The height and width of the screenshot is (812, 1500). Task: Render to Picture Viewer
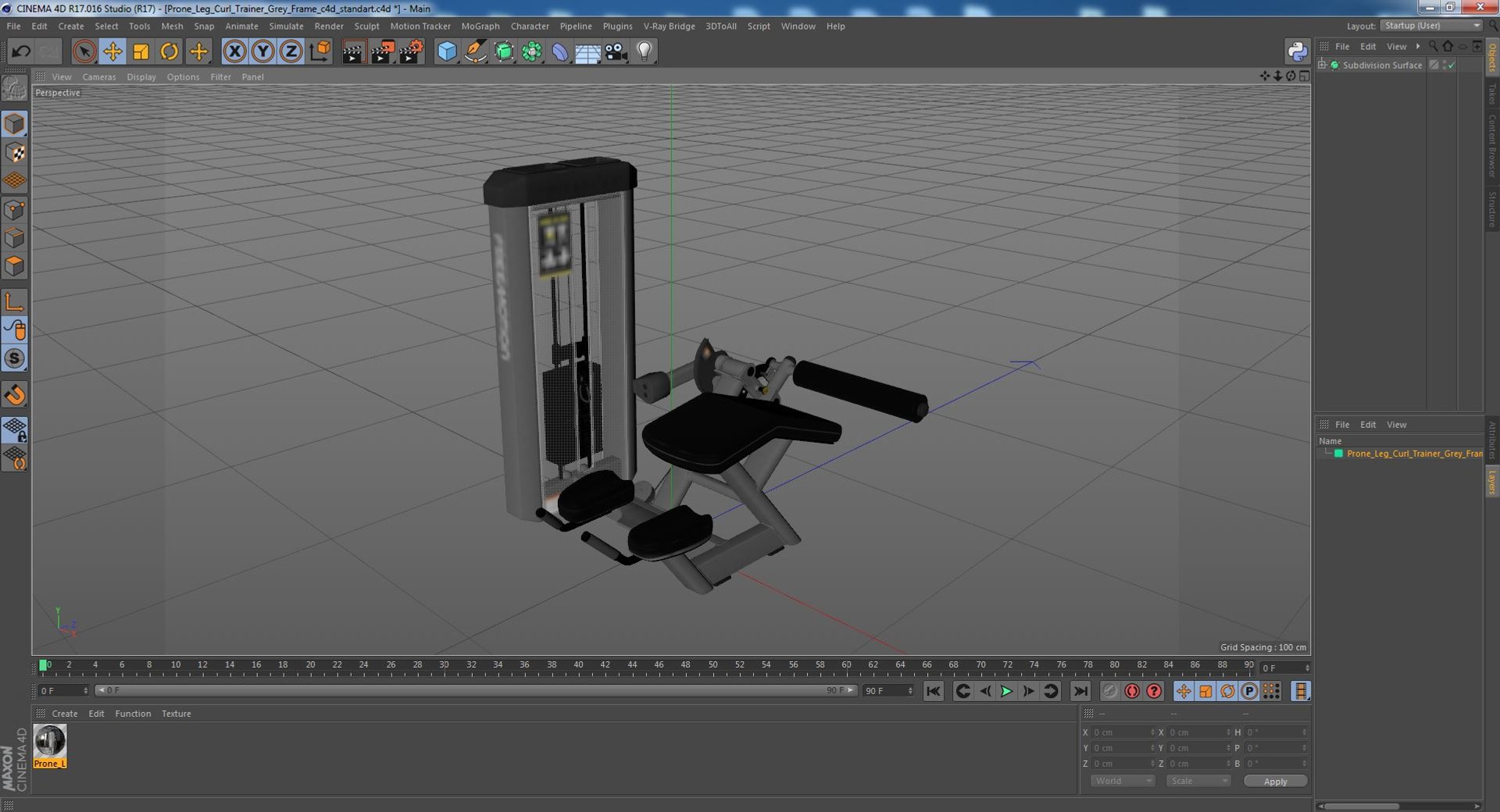382,52
